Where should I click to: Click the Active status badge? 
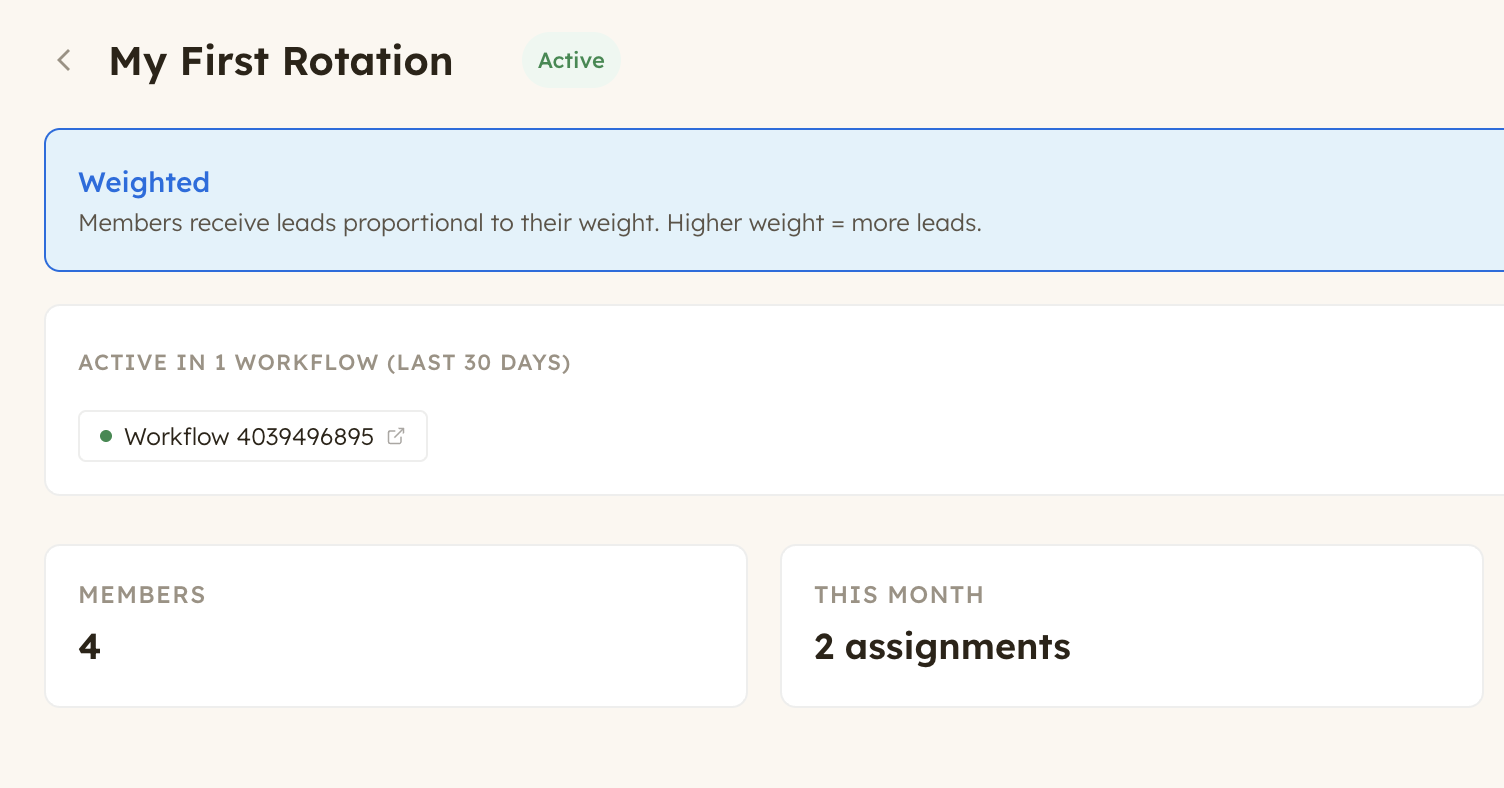pyautogui.click(x=571, y=61)
